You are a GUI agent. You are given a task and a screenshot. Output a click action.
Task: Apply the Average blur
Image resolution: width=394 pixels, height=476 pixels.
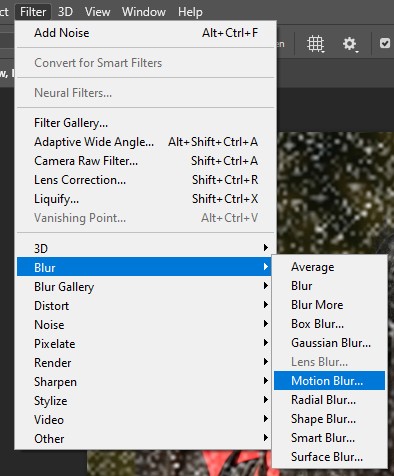pyautogui.click(x=329, y=267)
